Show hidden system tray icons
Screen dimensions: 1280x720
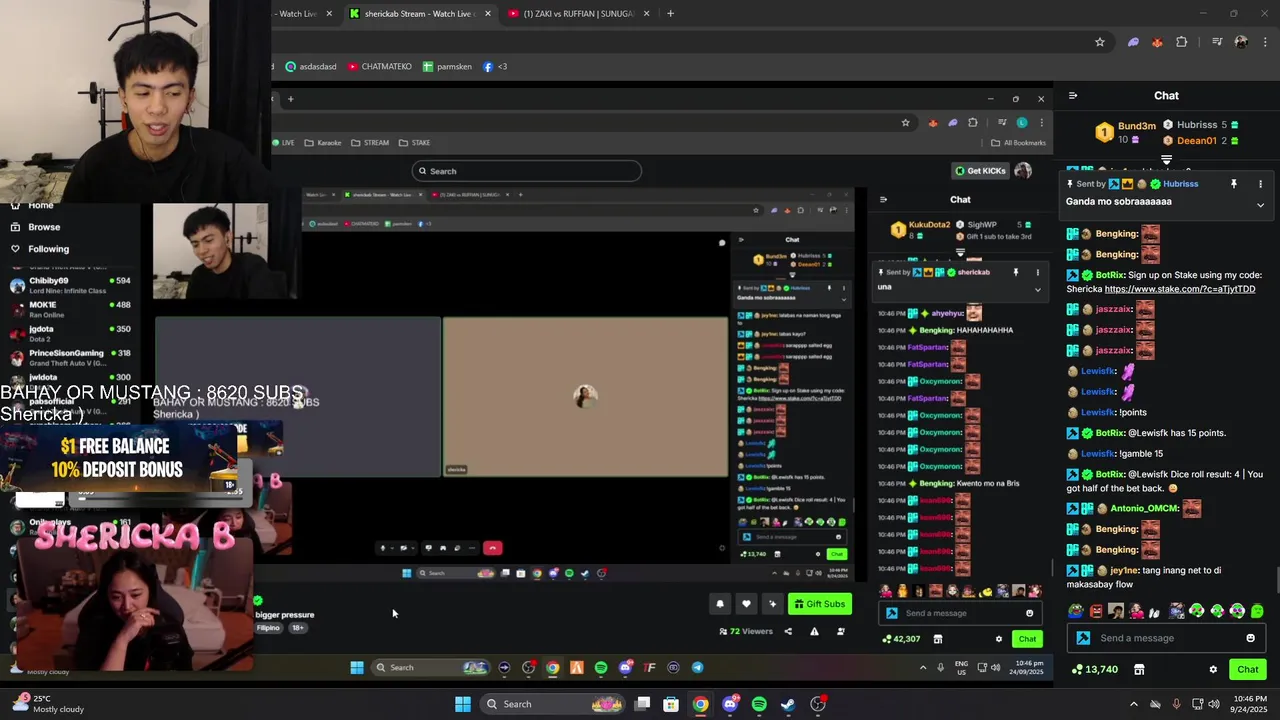click(x=1133, y=704)
